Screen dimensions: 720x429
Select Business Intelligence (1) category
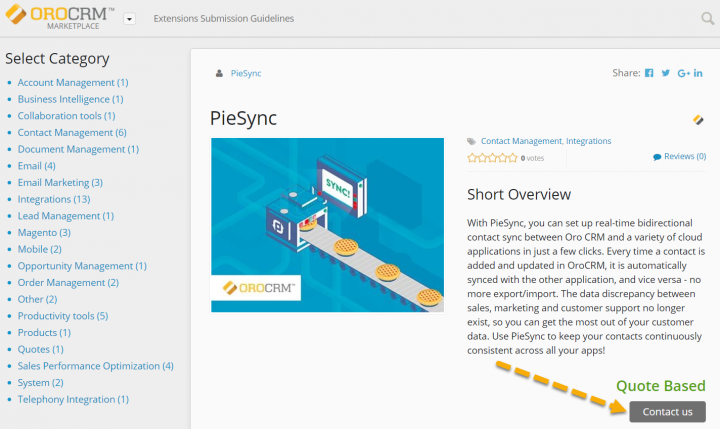tap(70, 99)
